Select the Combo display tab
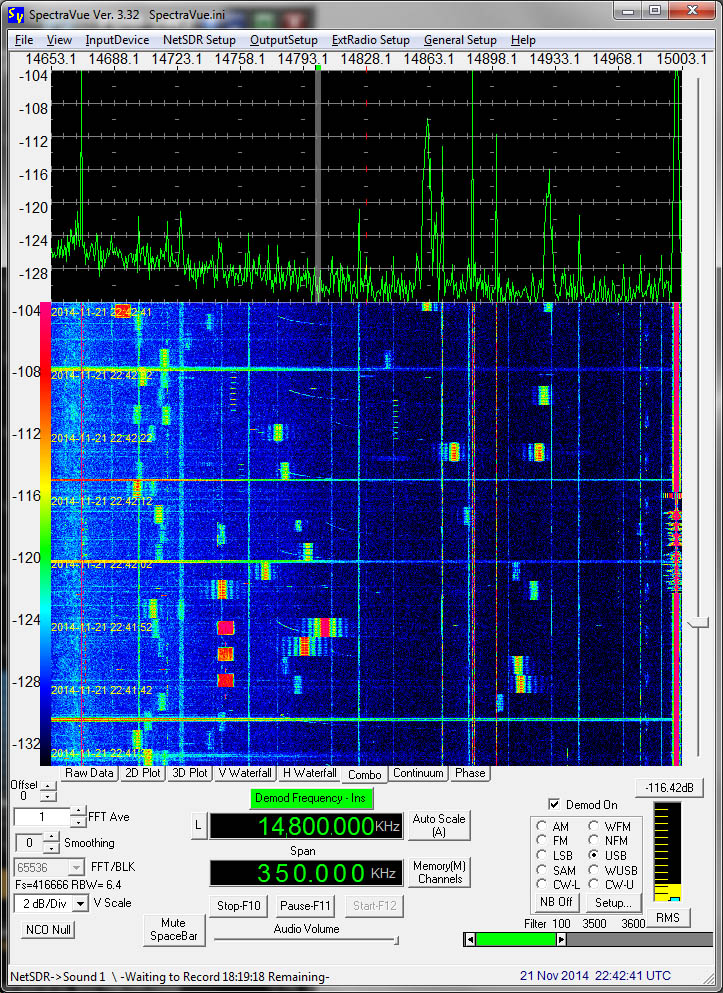Image resolution: width=723 pixels, height=993 pixels. pyautogui.click(x=364, y=775)
